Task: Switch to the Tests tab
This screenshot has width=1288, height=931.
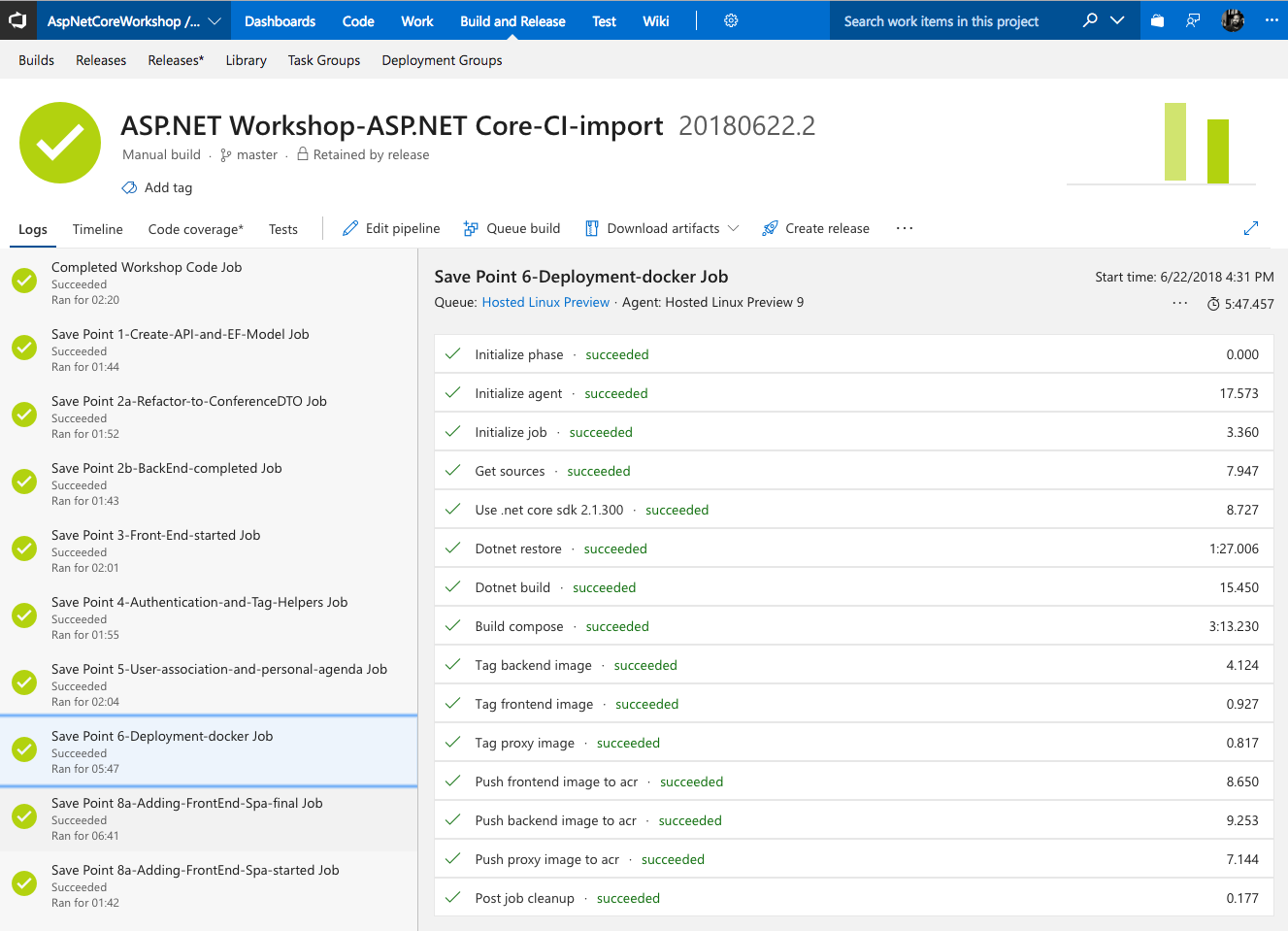Action: [x=283, y=229]
